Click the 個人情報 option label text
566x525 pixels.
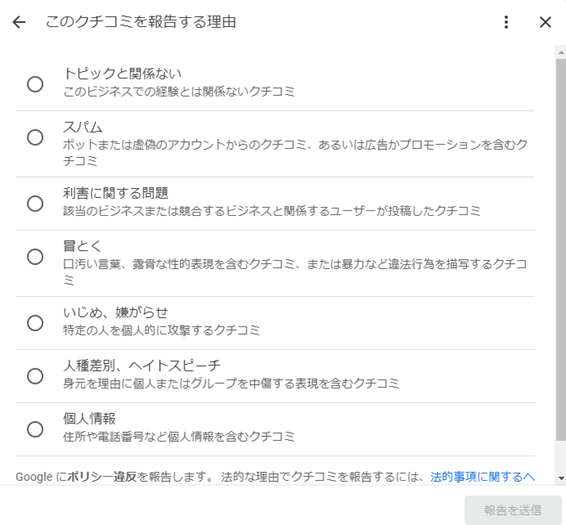click(90, 419)
